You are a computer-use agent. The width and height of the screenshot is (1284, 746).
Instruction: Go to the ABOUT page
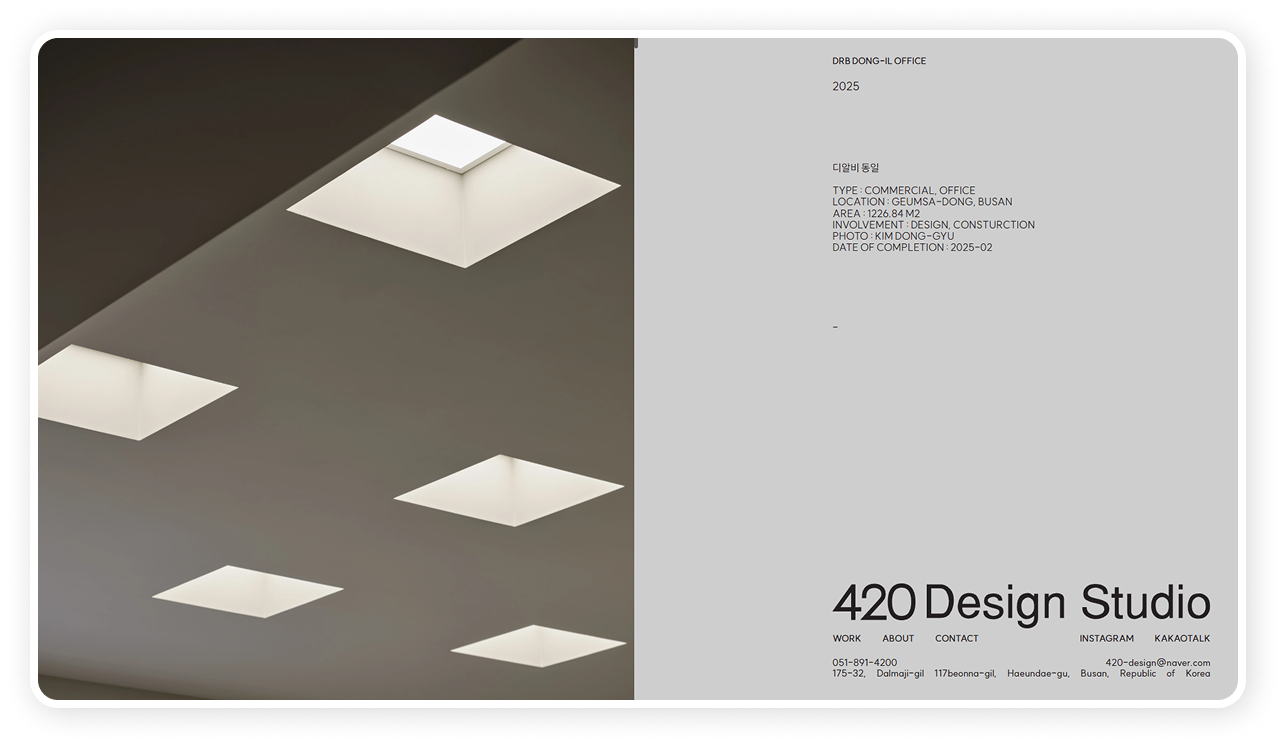(x=898, y=638)
